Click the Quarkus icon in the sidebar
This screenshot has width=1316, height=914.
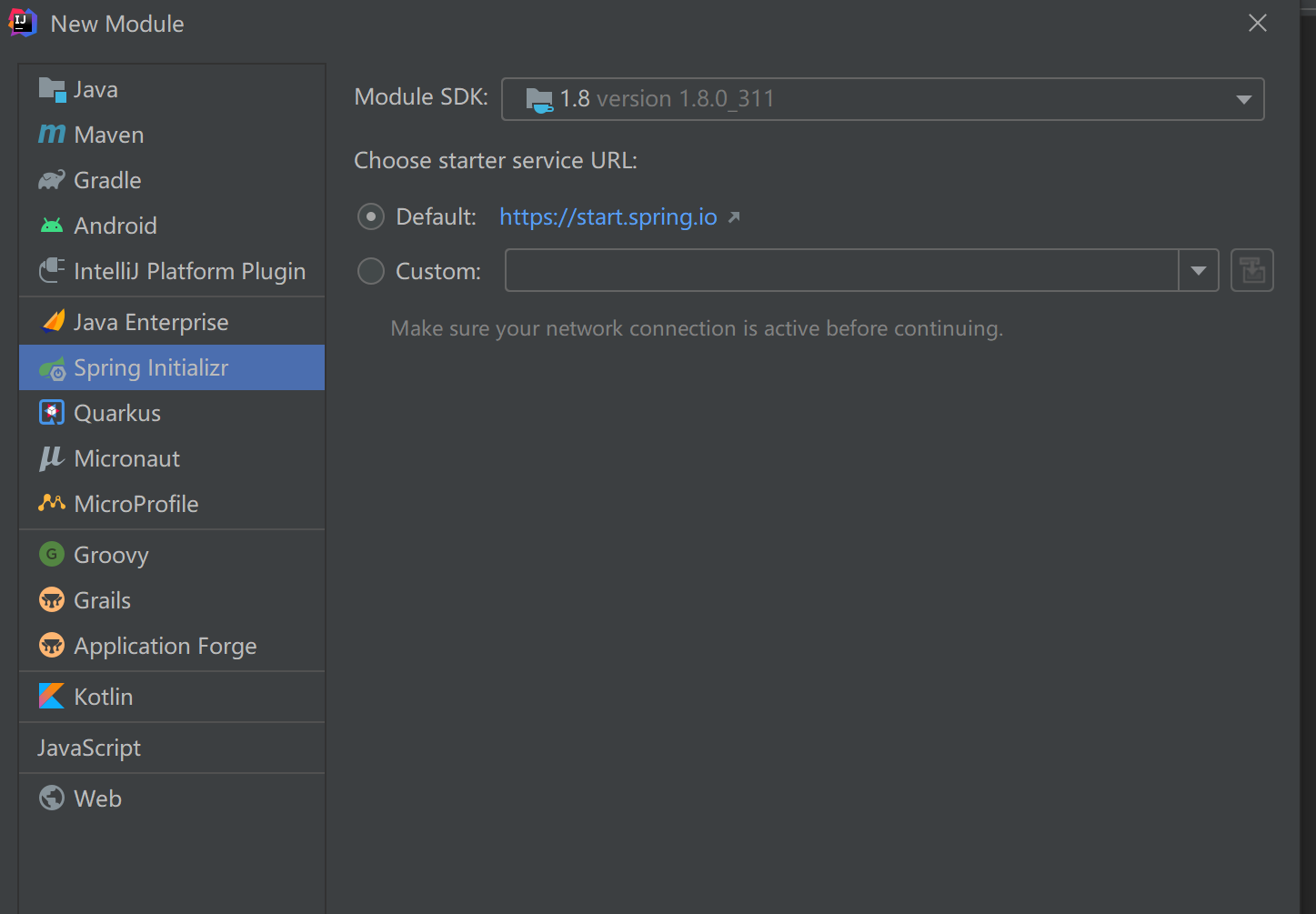(x=52, y=413)
